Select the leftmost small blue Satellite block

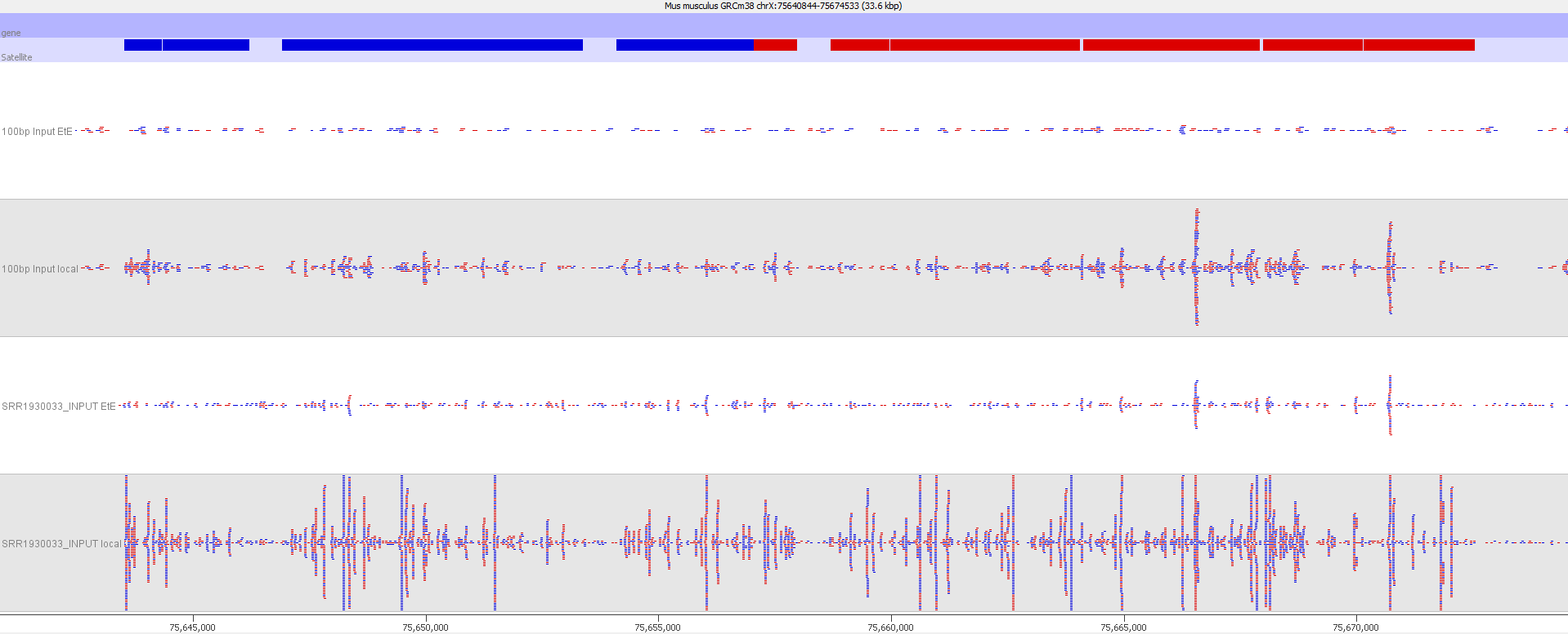coord(143,45)
